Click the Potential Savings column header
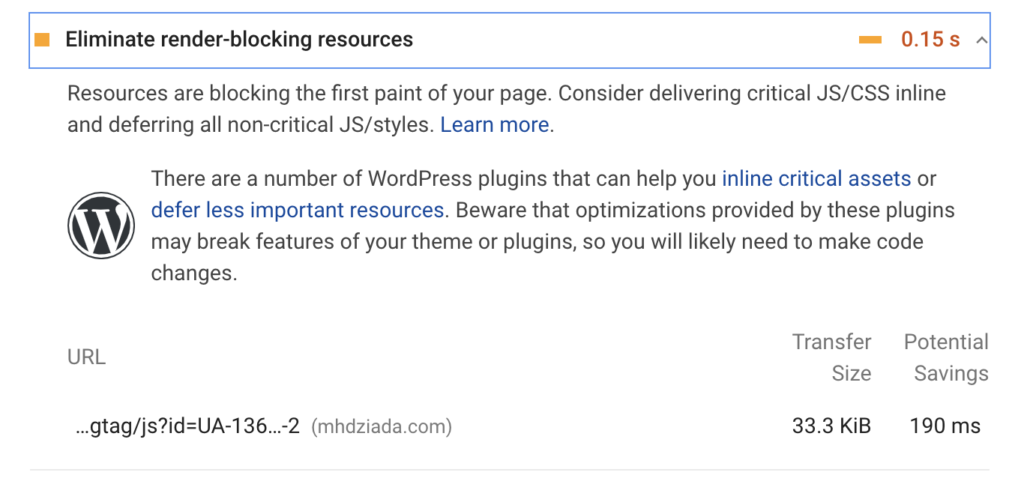Image resolution: width=1024 pixels, height=502 pixels. tap(946, 357)
